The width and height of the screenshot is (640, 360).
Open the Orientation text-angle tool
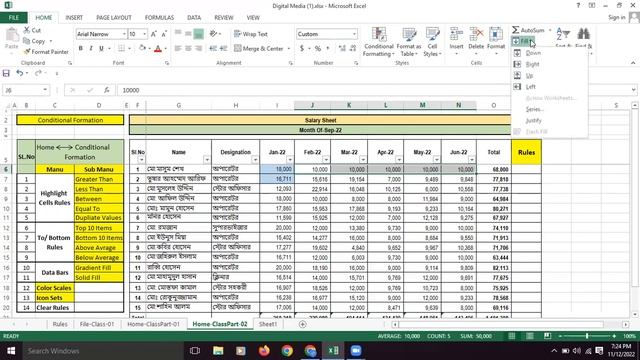pyautogui.click(x=214, y=34)
